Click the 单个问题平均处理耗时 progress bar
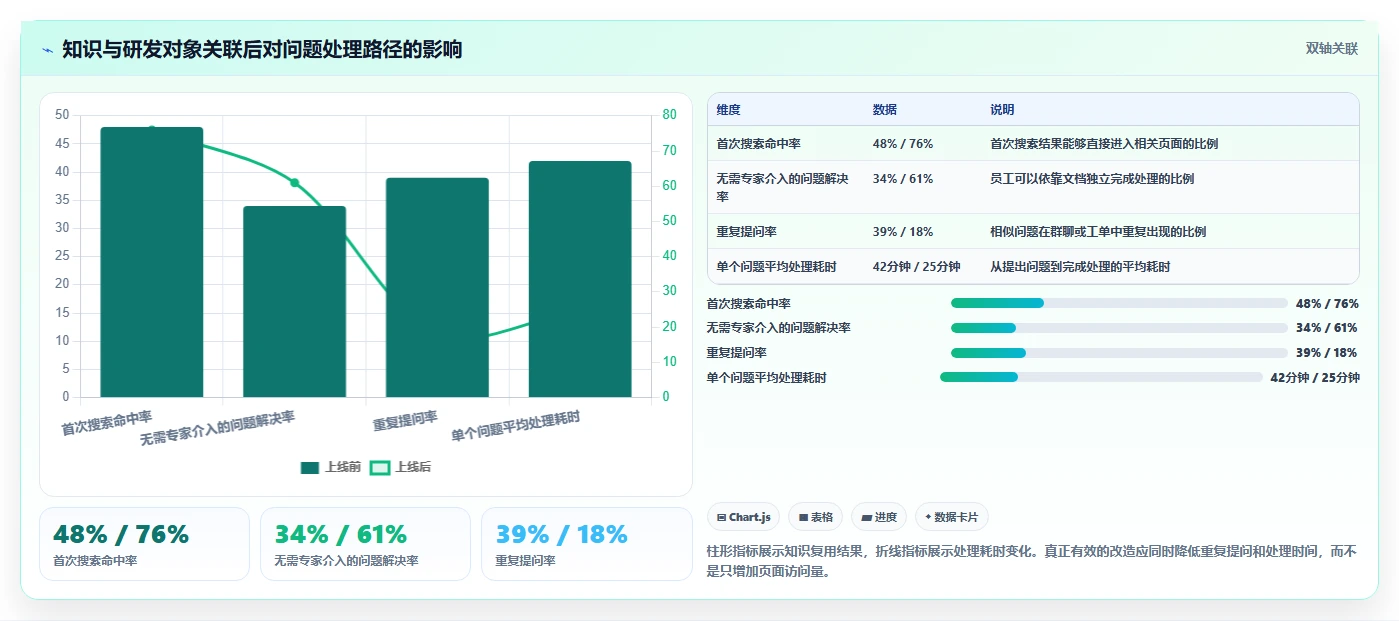 [1101, 377]
